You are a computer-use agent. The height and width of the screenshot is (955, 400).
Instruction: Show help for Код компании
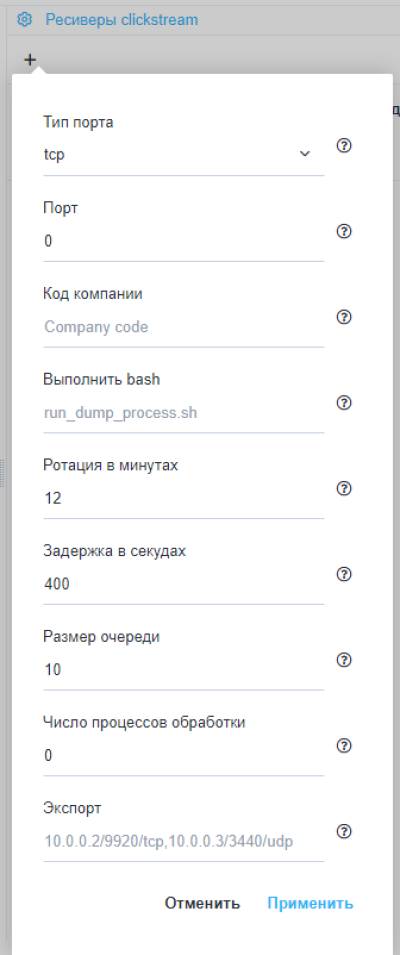click(345, 318)
